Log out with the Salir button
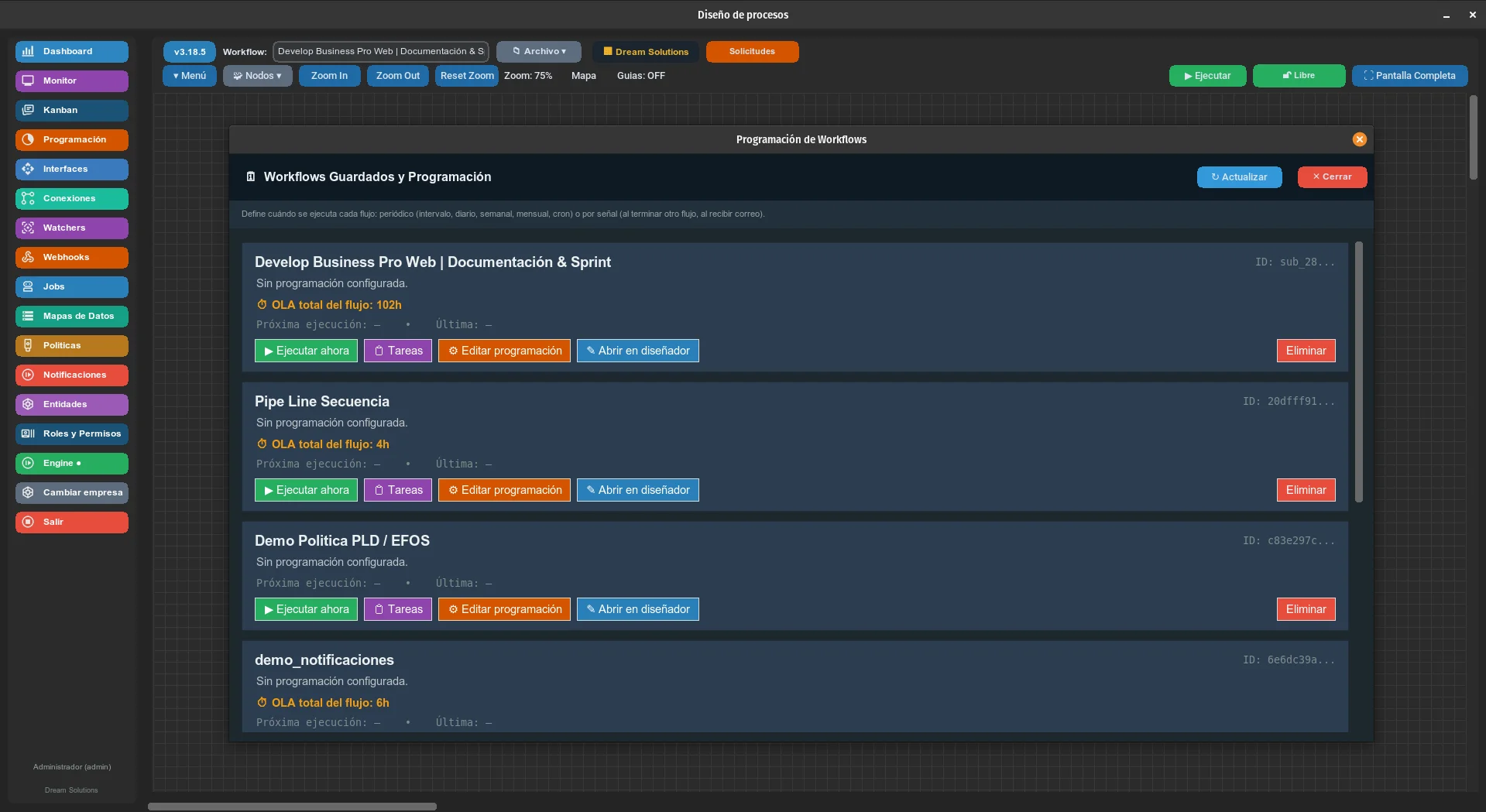The image size is (1486, 812). click(72, 522)
